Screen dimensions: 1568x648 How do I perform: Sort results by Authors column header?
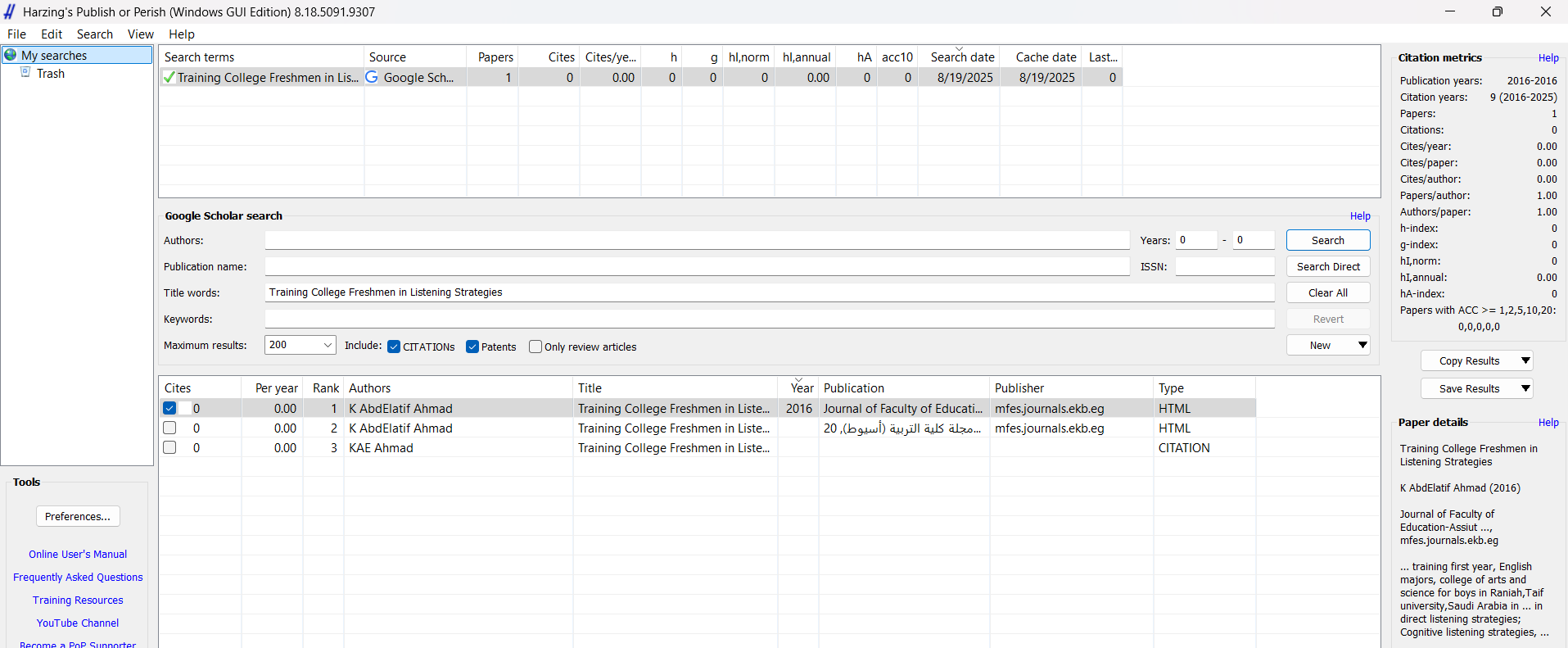(x=459, y=388)
